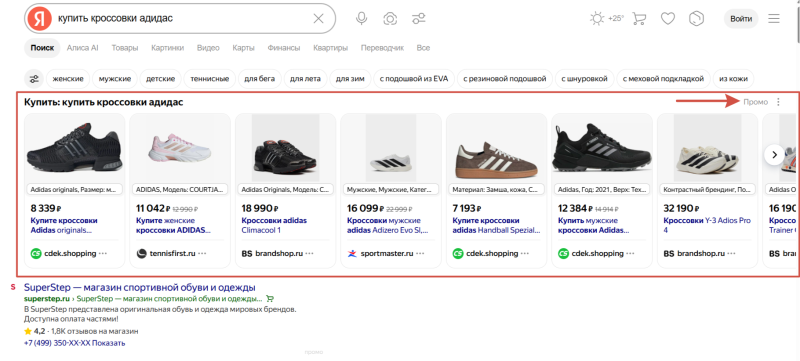Image resolution: width=800 pixels, height=361 pixels.
Task: Open Купить мужские кроссовки Adidas link
Action: [x=592, y=225]
